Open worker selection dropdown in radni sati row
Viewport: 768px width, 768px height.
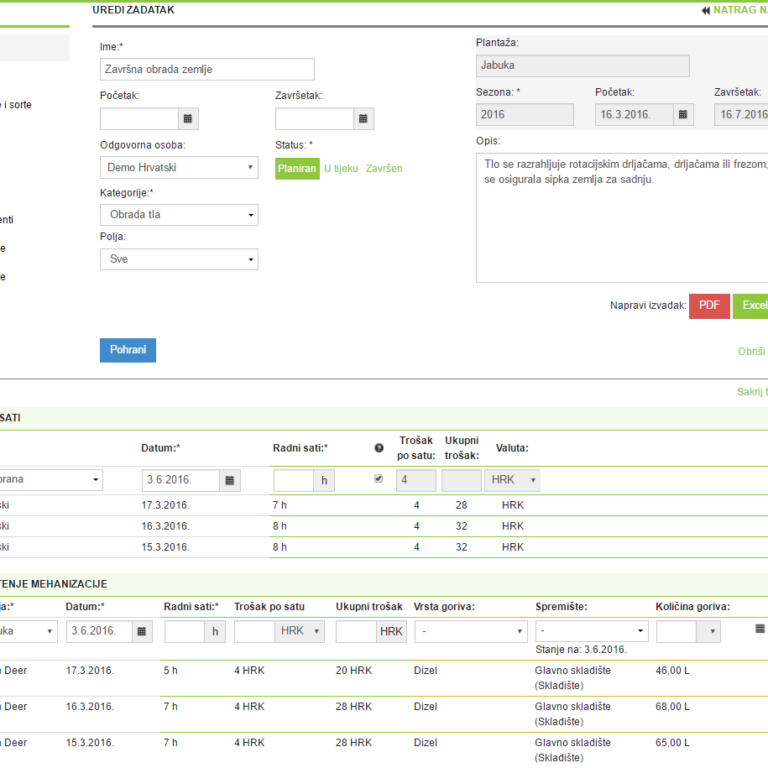pos(50,480)
